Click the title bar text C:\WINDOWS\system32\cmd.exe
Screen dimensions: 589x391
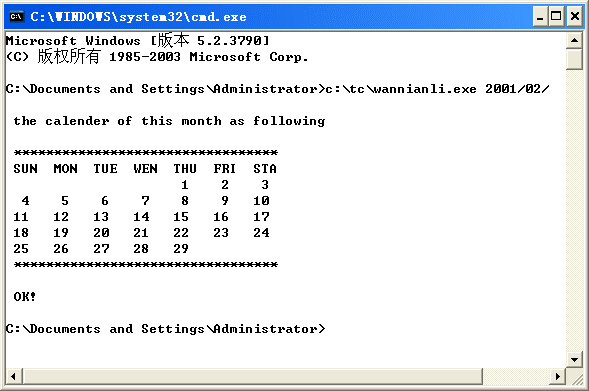coord(138,17)
